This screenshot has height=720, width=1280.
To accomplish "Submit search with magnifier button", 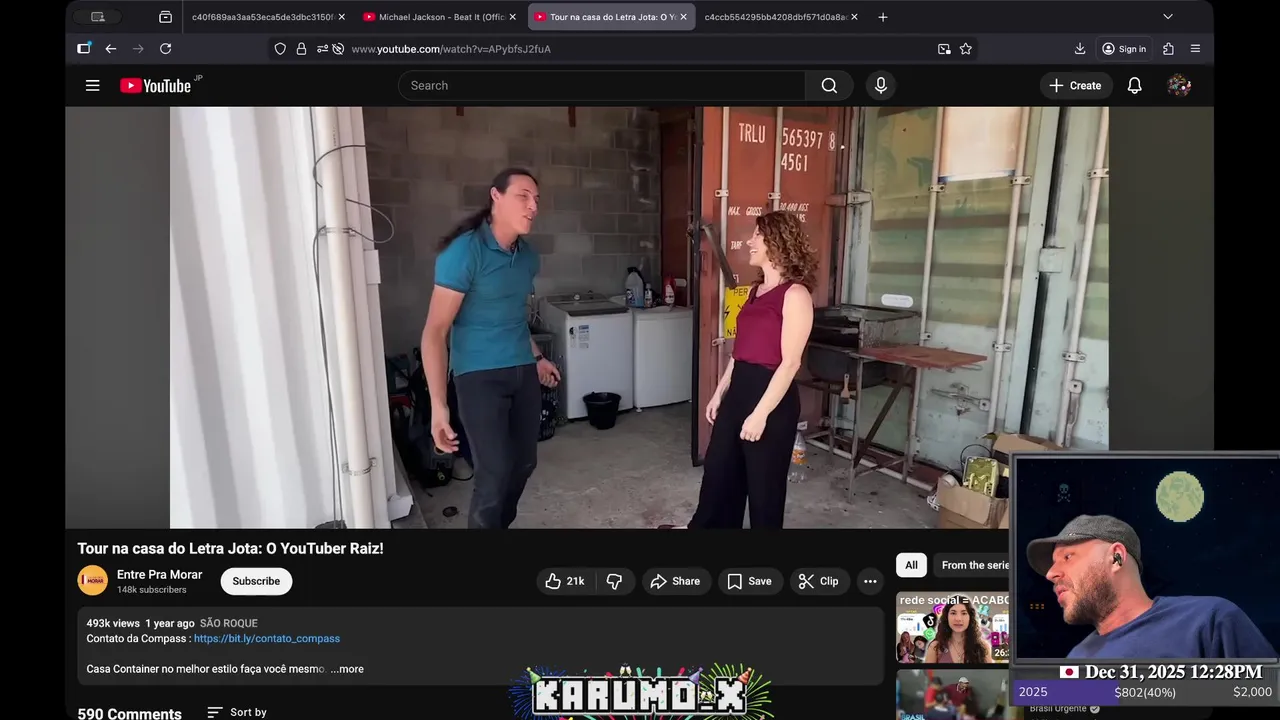I will [829, 86].
